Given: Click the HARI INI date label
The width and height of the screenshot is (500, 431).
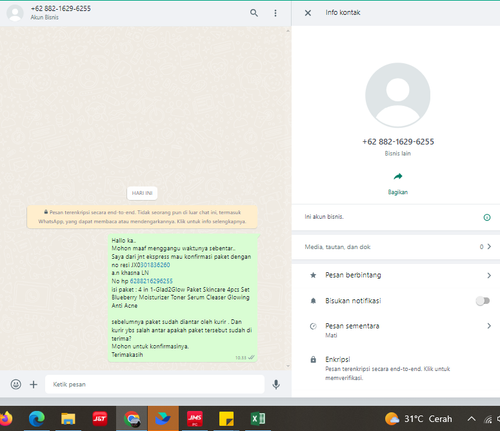Looking at the screenshot, I should [x=142, y=193].
